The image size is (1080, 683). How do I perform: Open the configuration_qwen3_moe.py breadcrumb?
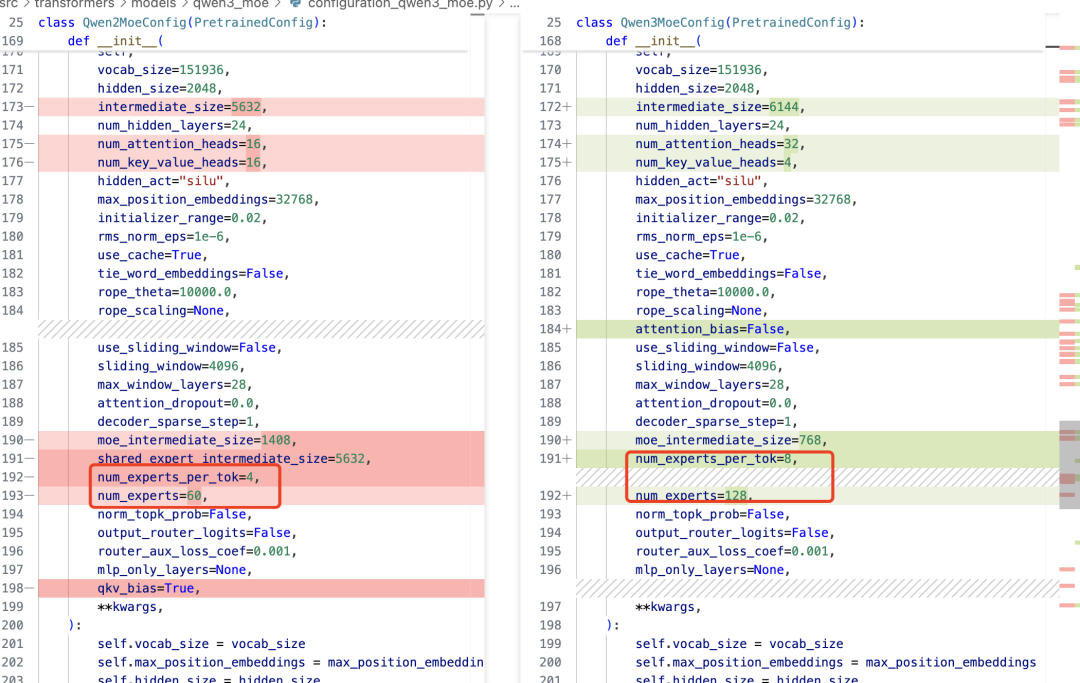click(x=400, y=4)
